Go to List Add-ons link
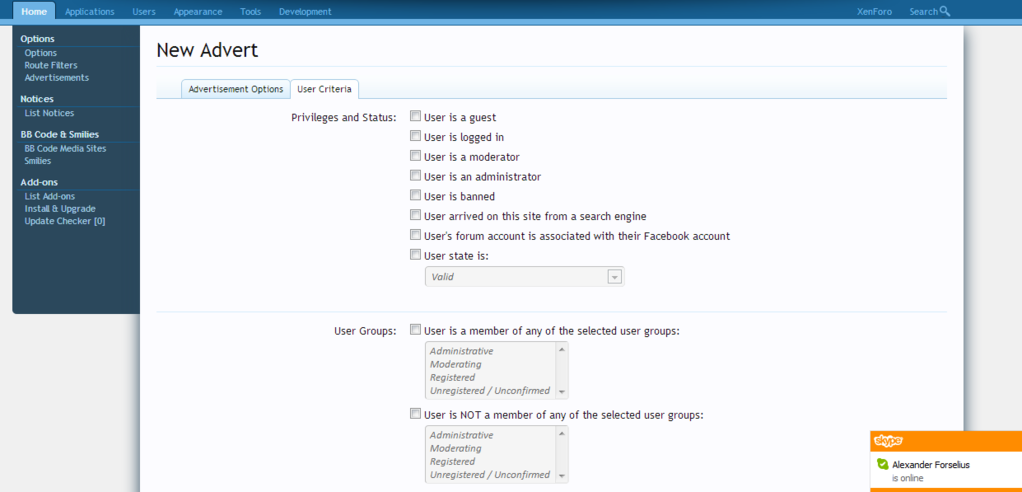Viewport: 1022px width, 492px height. [x=50, y=196]
